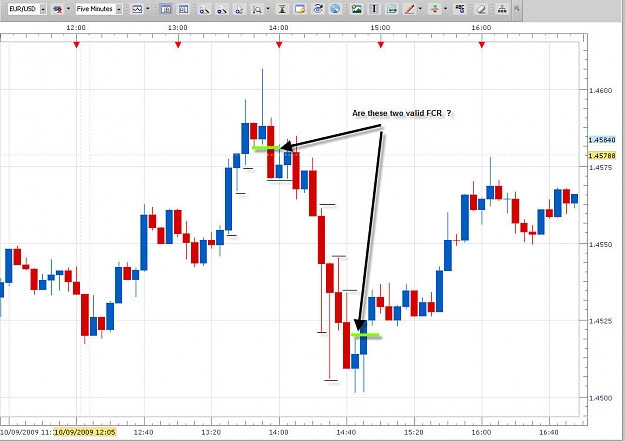Image resolution: width=625 pixels, height=441 pixels.
Task: Expand the chart type dropdown arrow
Action: (x=147, y=9)
